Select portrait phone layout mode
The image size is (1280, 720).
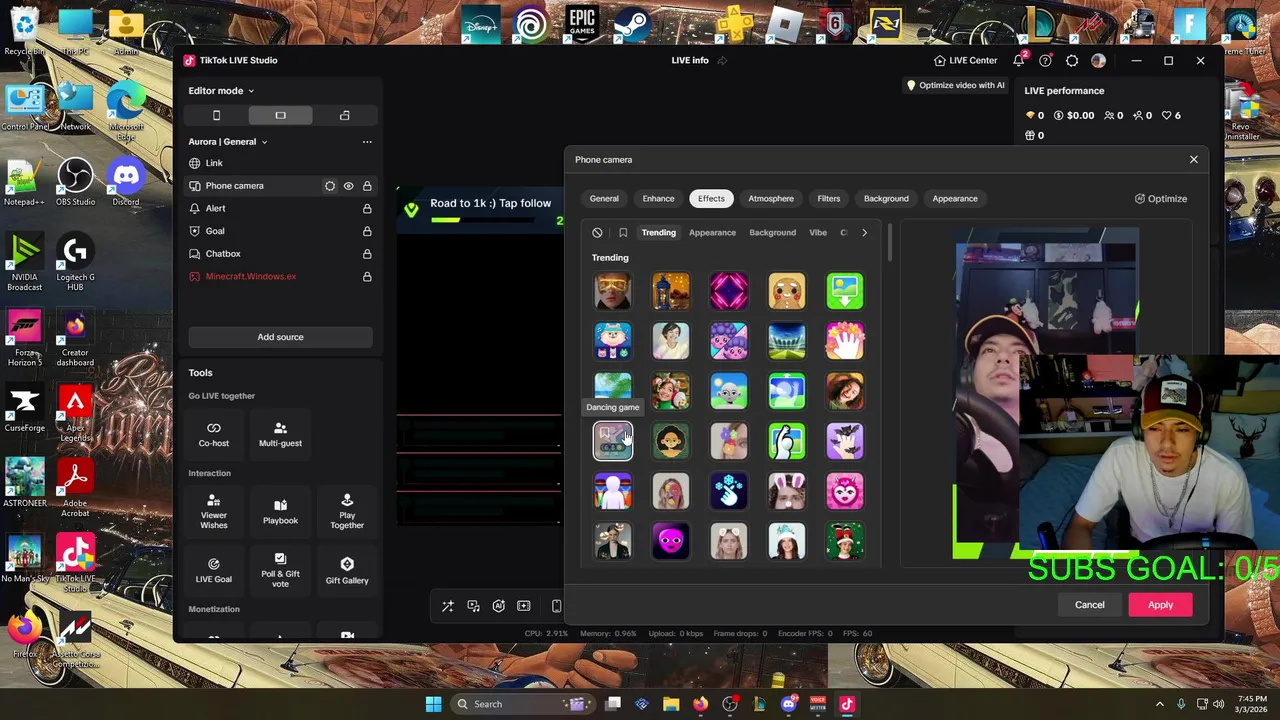[x=216, y=115]
